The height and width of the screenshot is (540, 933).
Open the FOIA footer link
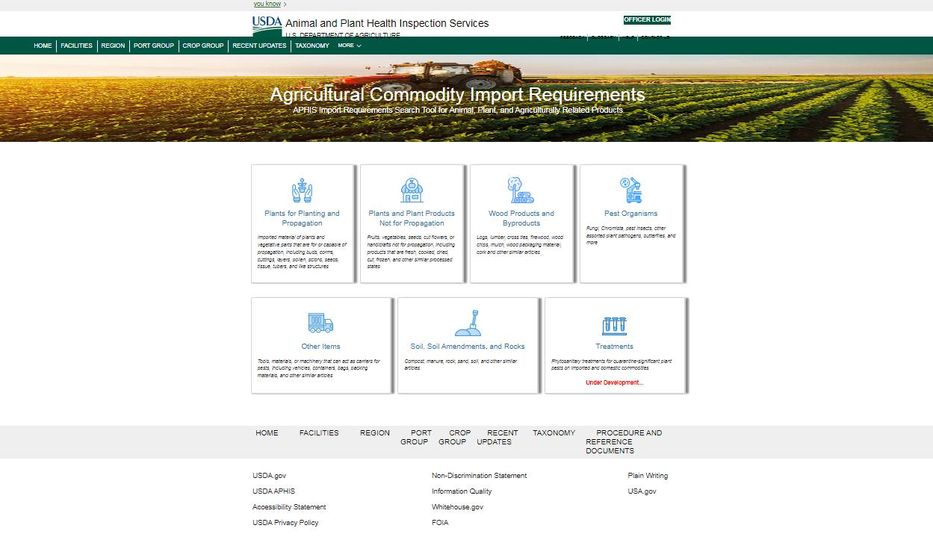point(440,523)
